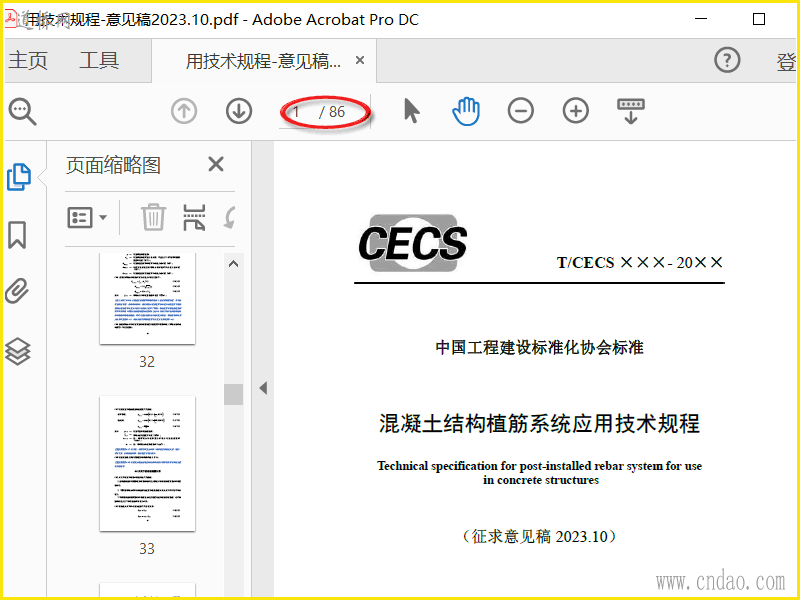Click the title 混凝土结构植筋系统应用技术规程

point(539,423)
